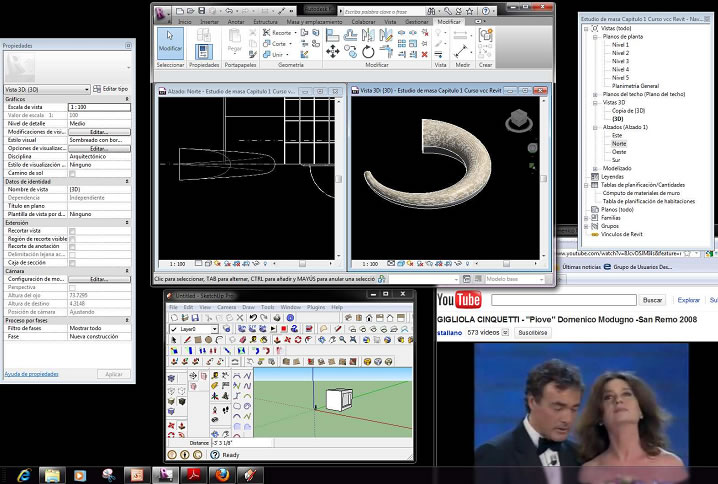This screenshot has height=484, width=718.
Task: Toggle the Camino de sol checkbox
Action: [x=72, y=174]
